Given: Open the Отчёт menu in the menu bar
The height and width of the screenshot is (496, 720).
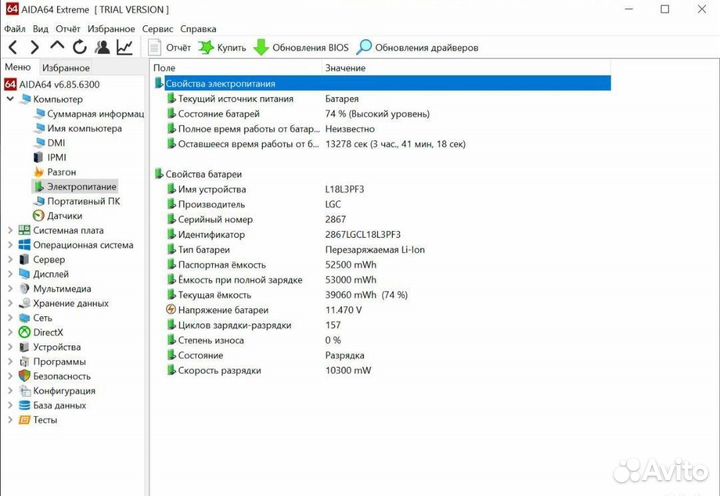Looking at the screenshot, I should (68, 29).
